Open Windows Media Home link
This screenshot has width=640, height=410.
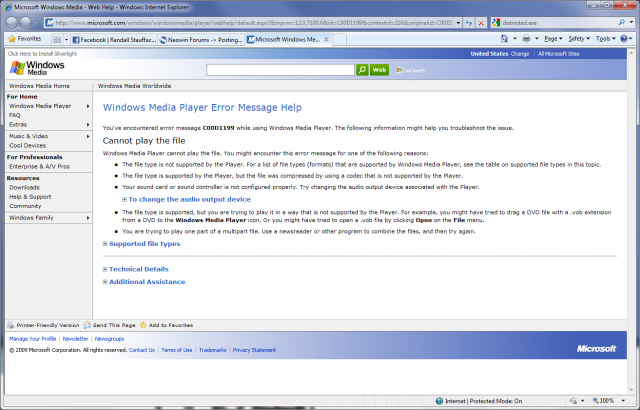click(x=39, y=86)
